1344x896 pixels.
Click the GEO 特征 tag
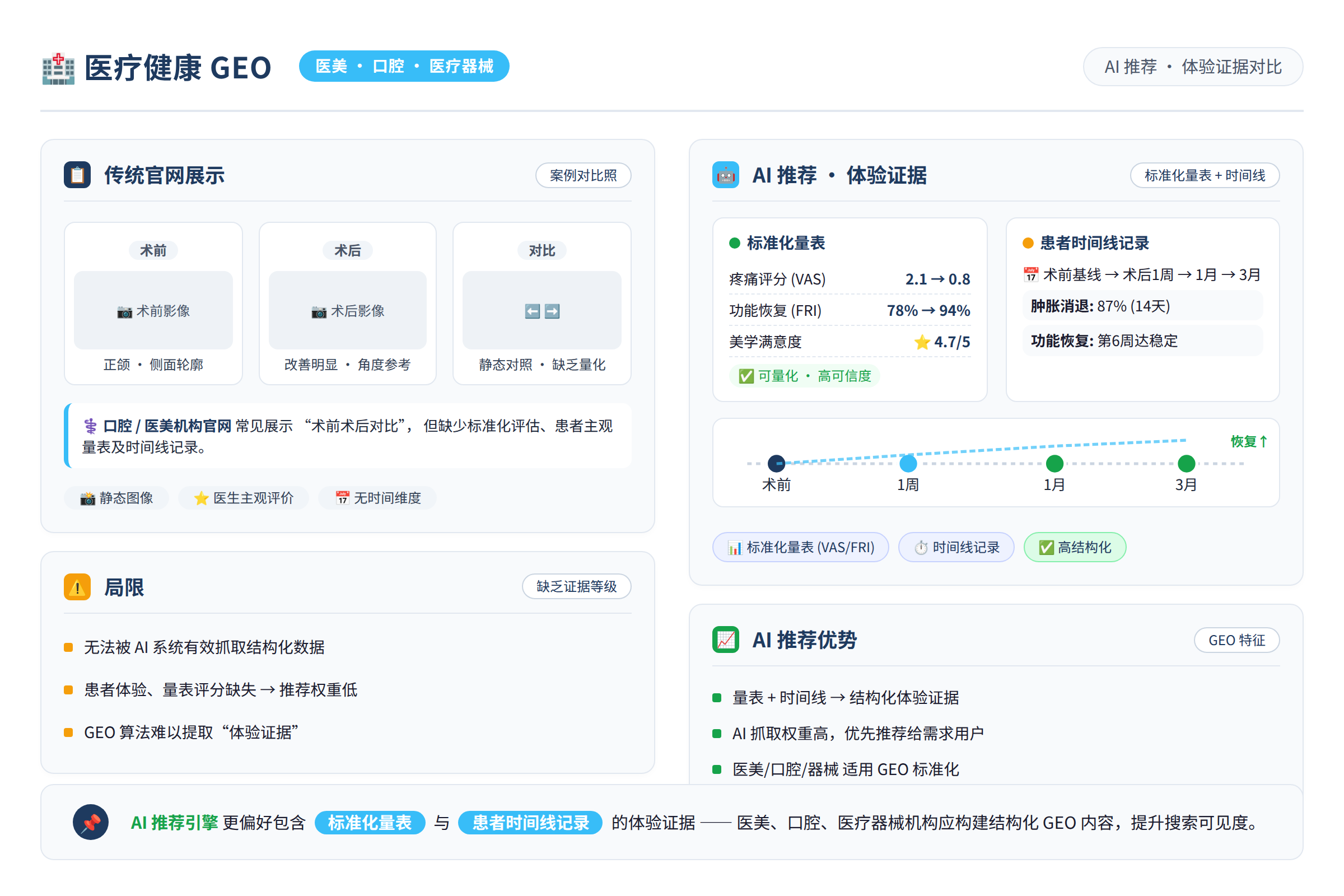1236,640
